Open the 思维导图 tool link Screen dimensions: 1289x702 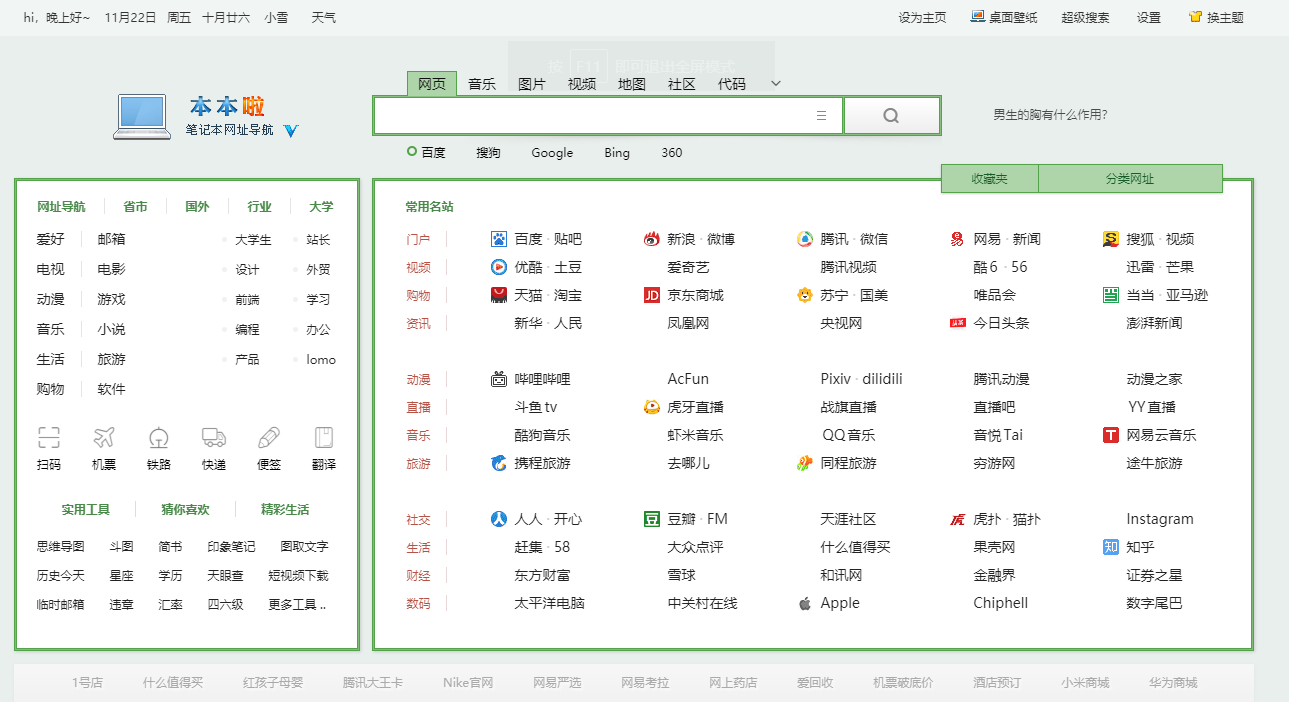tap(61, 546)
